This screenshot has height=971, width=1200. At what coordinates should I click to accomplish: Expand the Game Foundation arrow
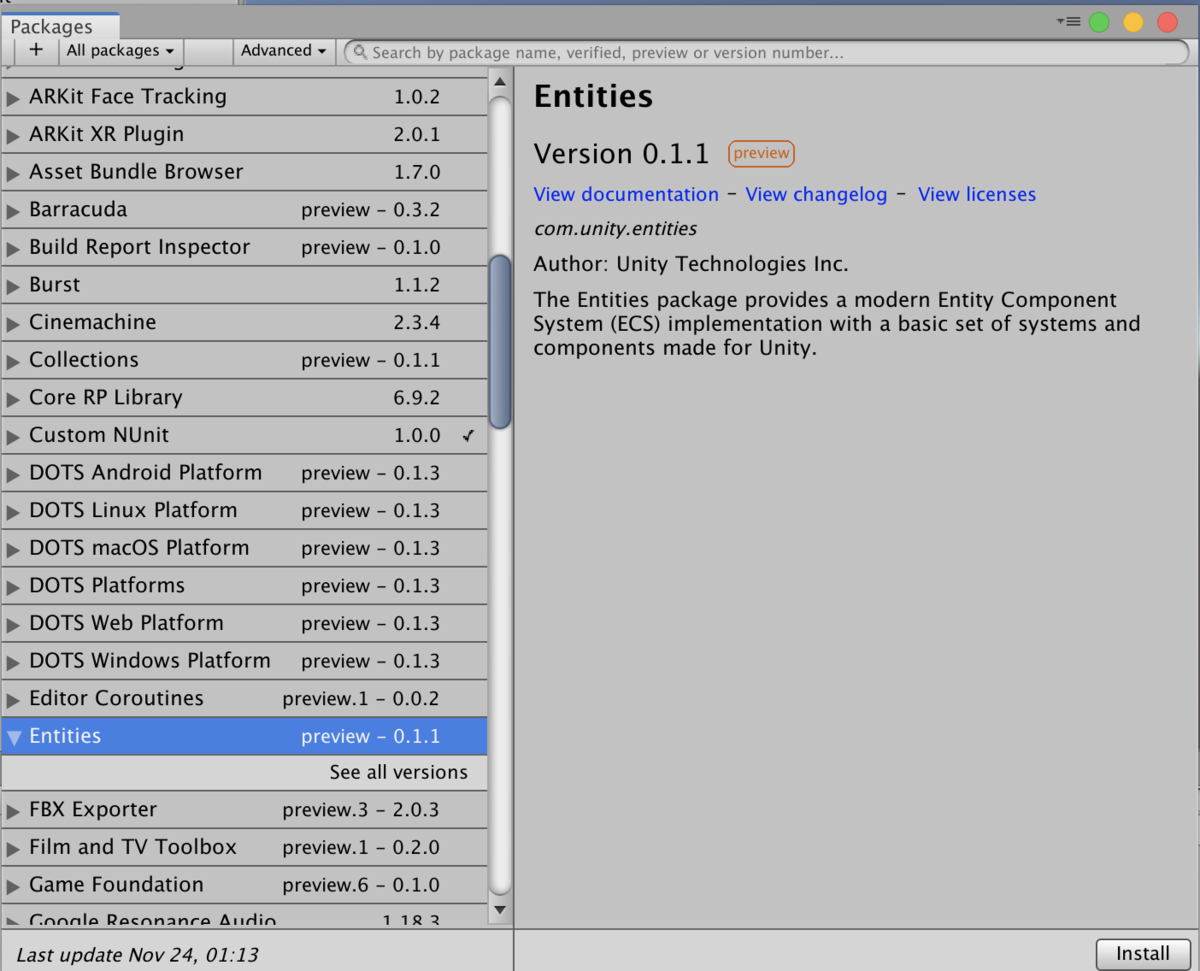click(x=13, y=886)
